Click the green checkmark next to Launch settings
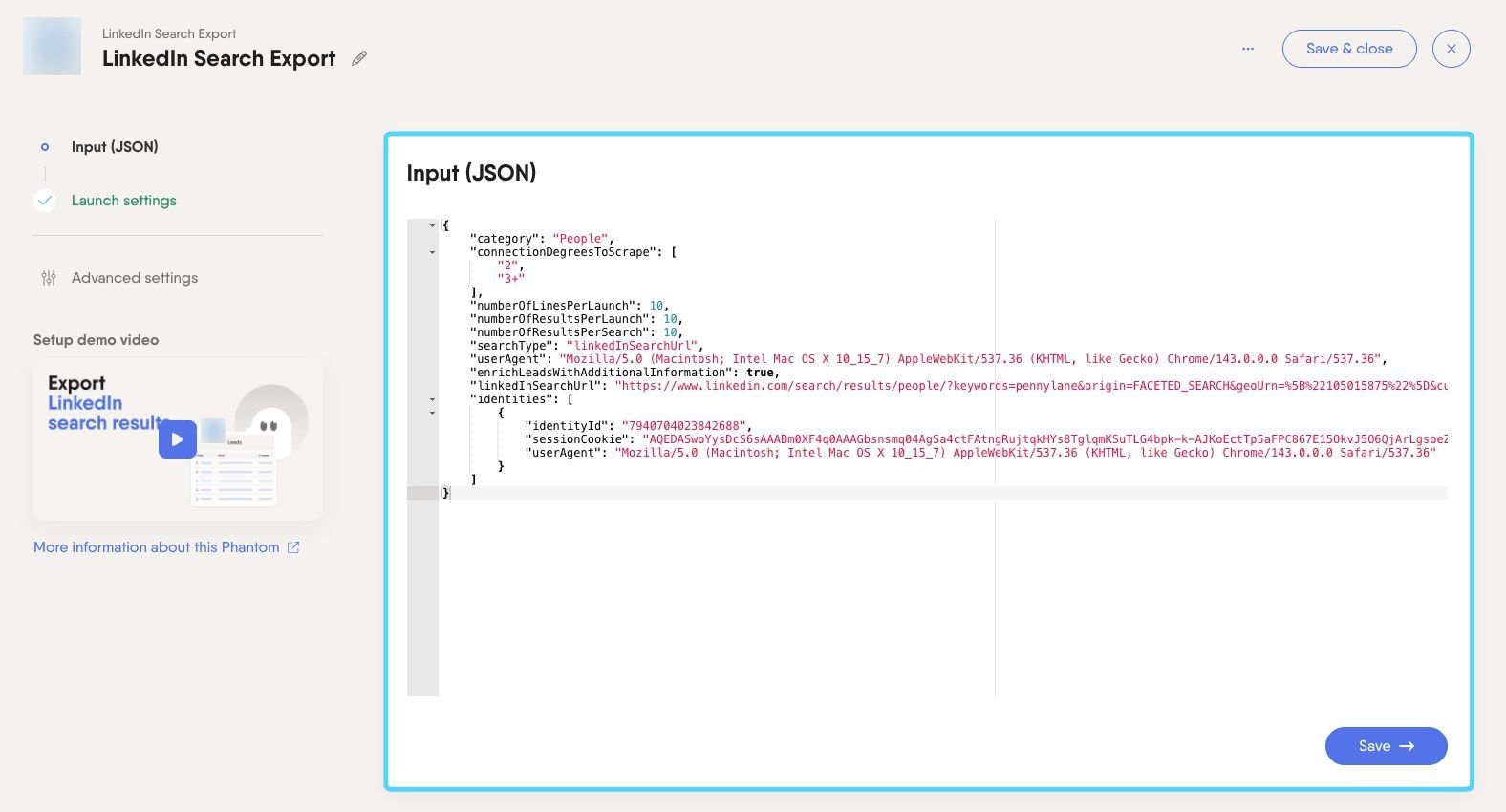 click(45, 201)
